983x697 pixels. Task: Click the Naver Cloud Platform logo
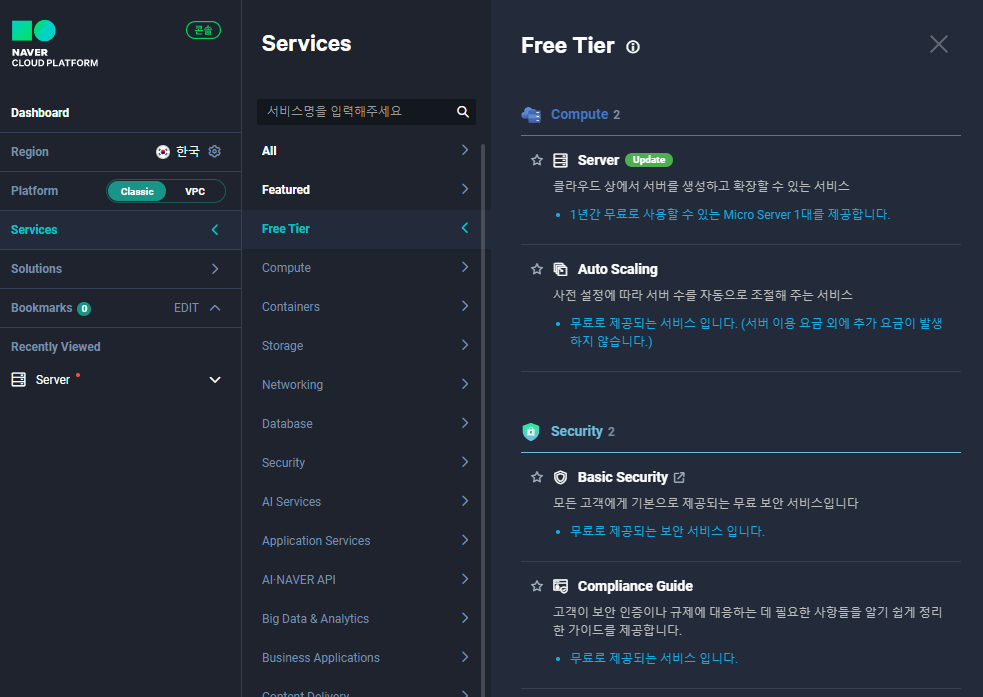click(x=55, y=44)
